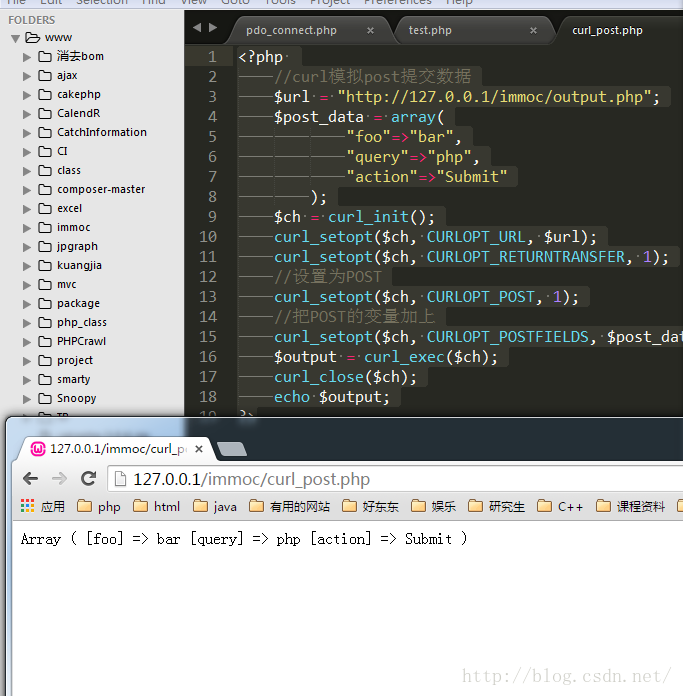Open the 研究生 bookmarks folder
The width and height of the screenshot is (683, 696).
[497, 506]
